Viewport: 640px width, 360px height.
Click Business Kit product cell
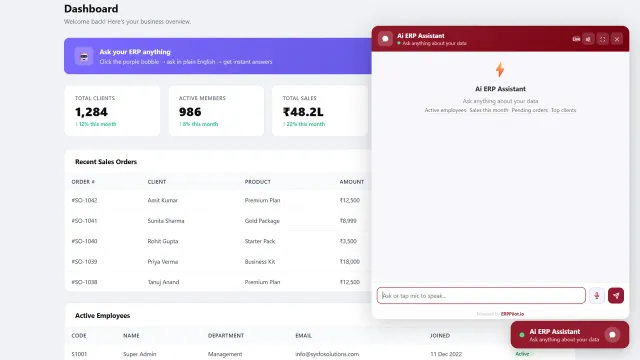260,262
